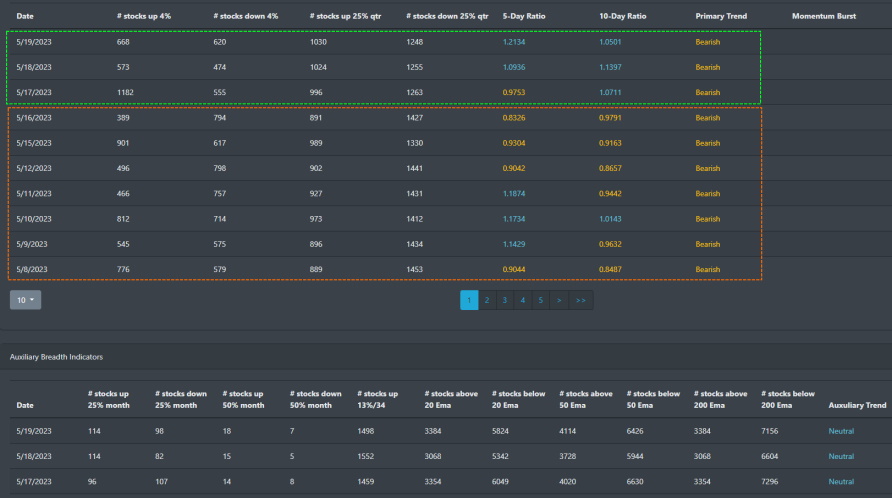The height and width of the screenshot is (498, 892).
Task: Click the value 1182 stocks up 4%
Action: tap(125, 92)
